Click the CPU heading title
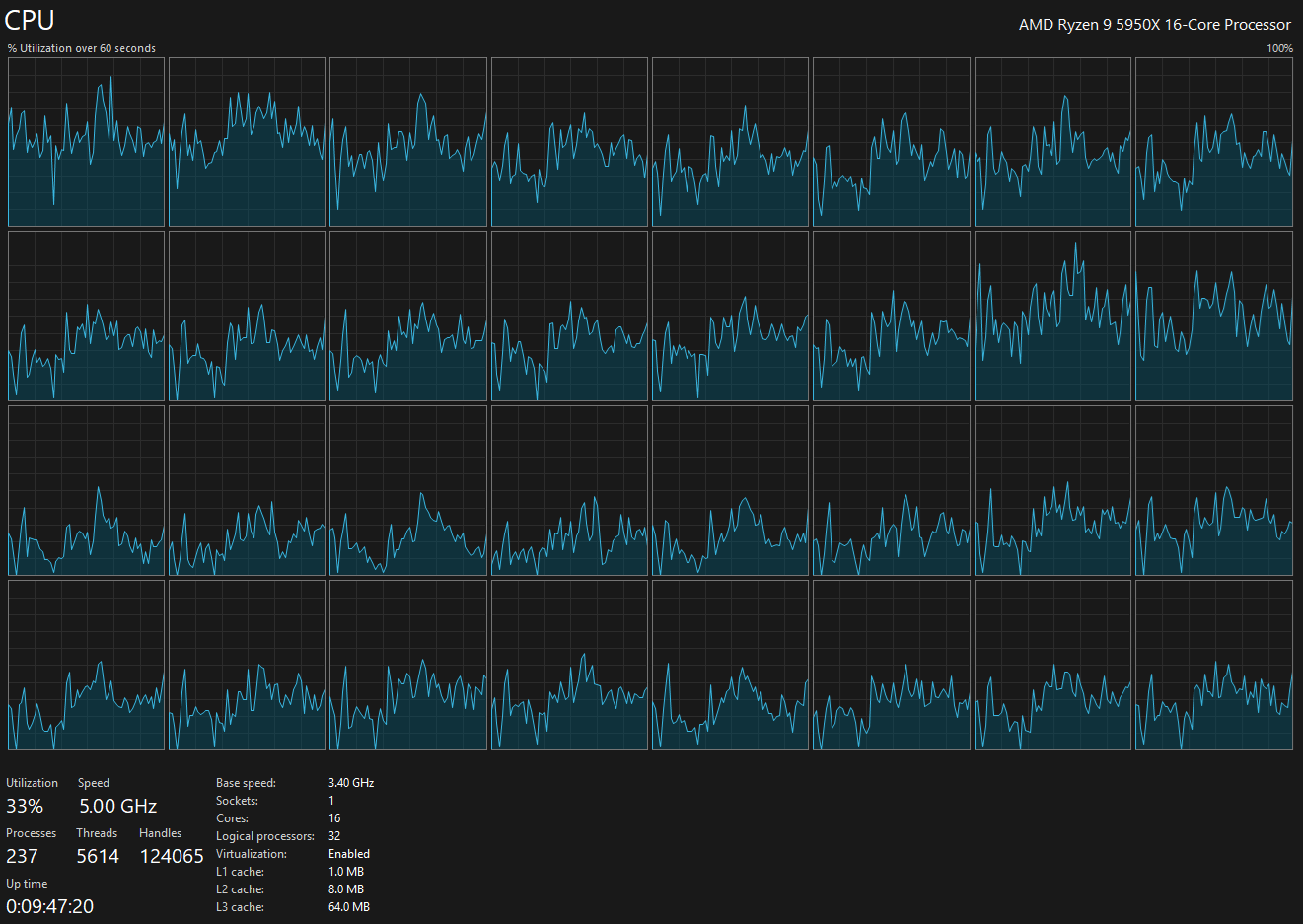1303x924 pixels. click(x=30, y=20)
